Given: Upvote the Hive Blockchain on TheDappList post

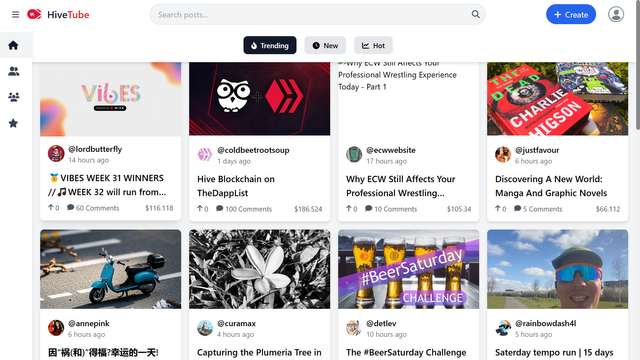Looking at the screenshot, I should click(x=200, y=209).
